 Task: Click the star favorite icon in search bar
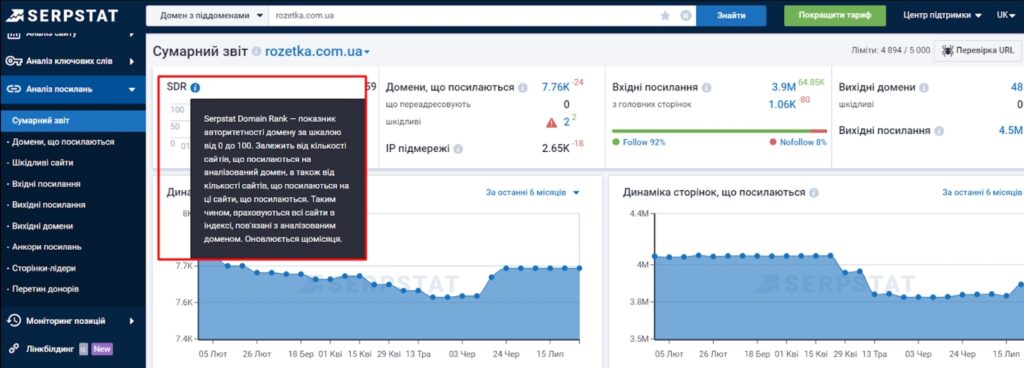pyautogui.click(x=665, y=16)
